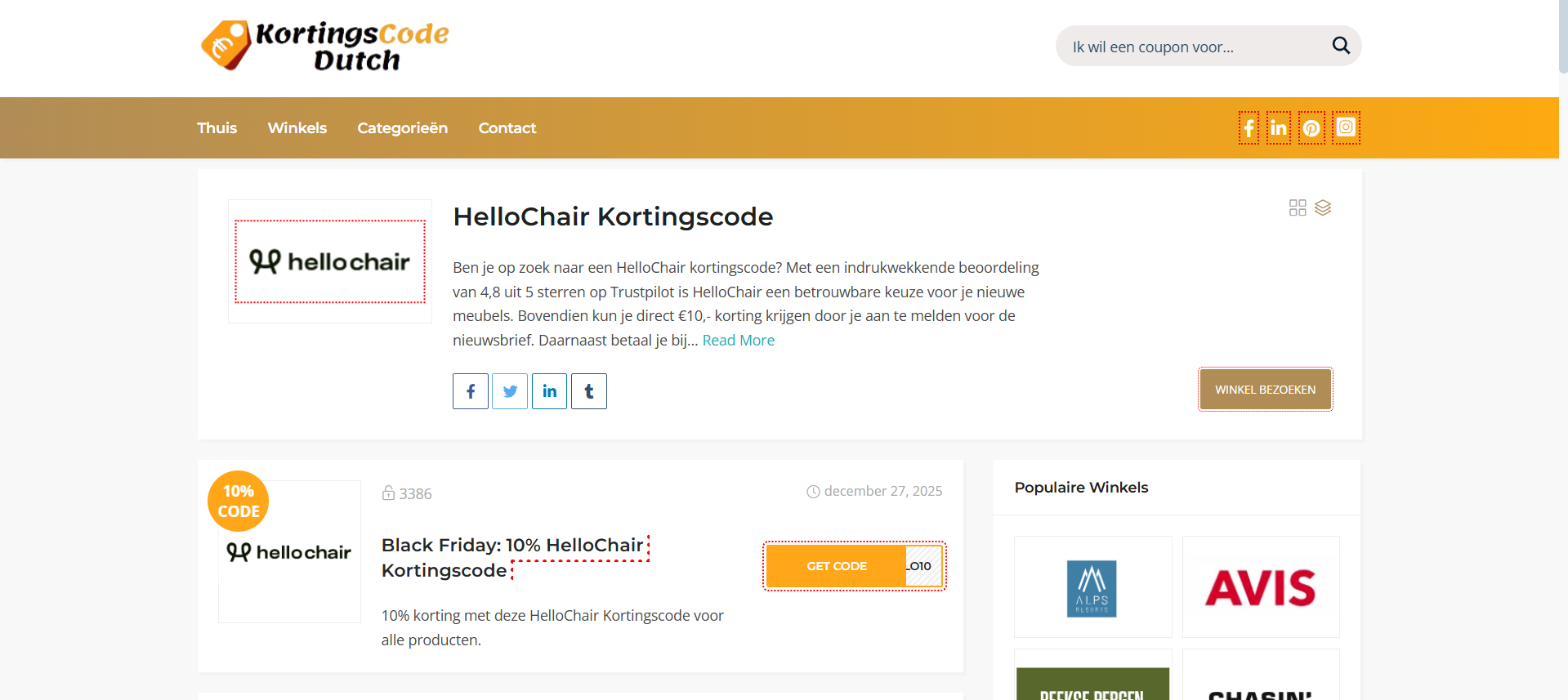Switch to stacked list view layout

coord(1323,207)
